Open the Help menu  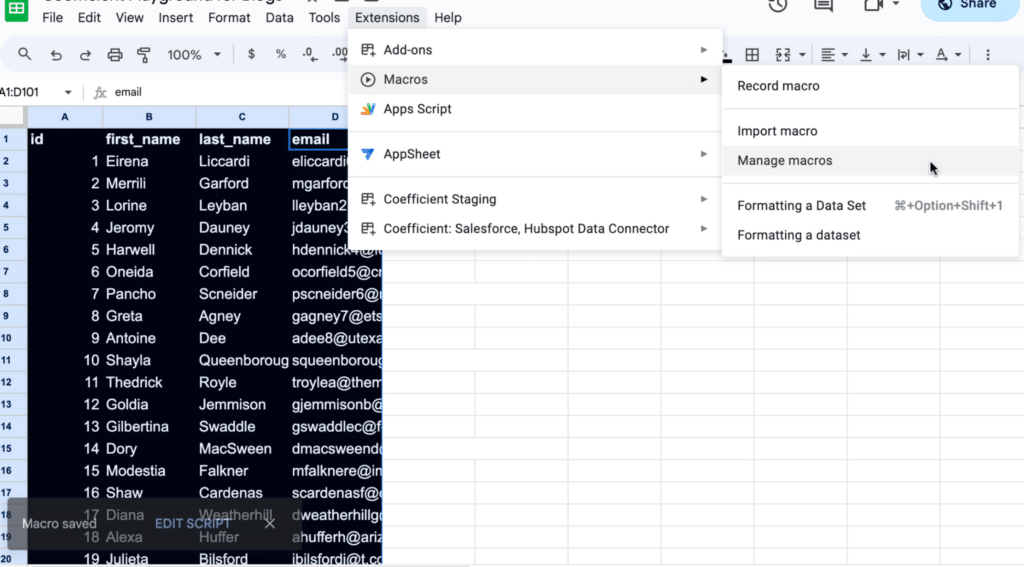pos(448,18)
